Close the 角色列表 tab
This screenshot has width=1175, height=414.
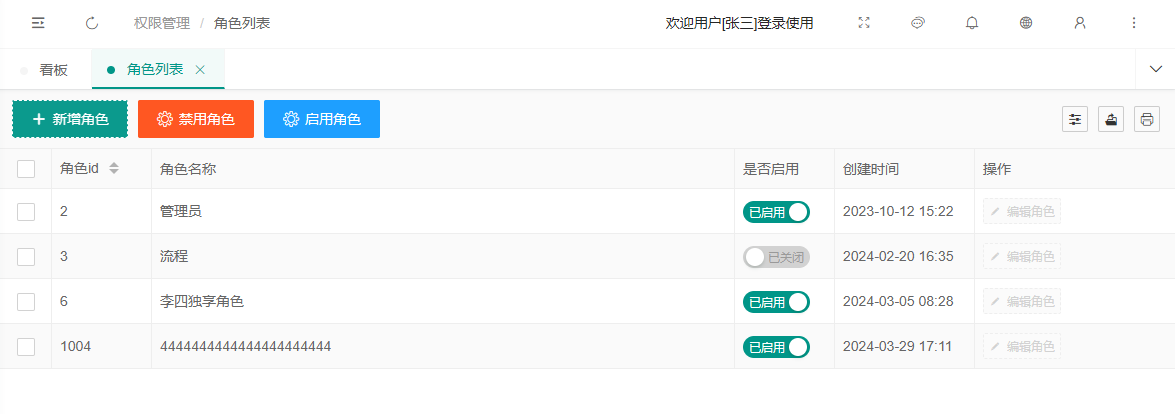coord(200,70)
